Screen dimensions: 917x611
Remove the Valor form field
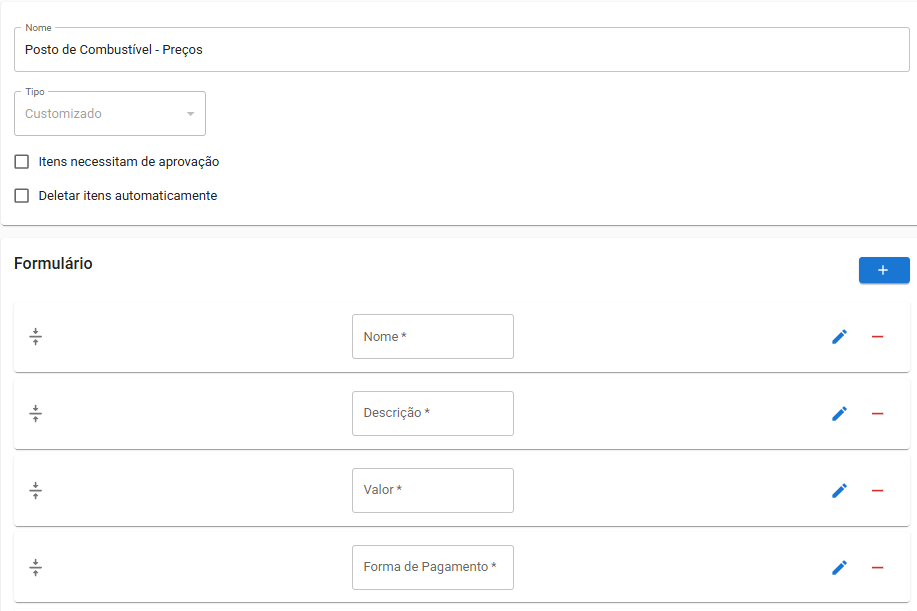click(x=877, y=491)
